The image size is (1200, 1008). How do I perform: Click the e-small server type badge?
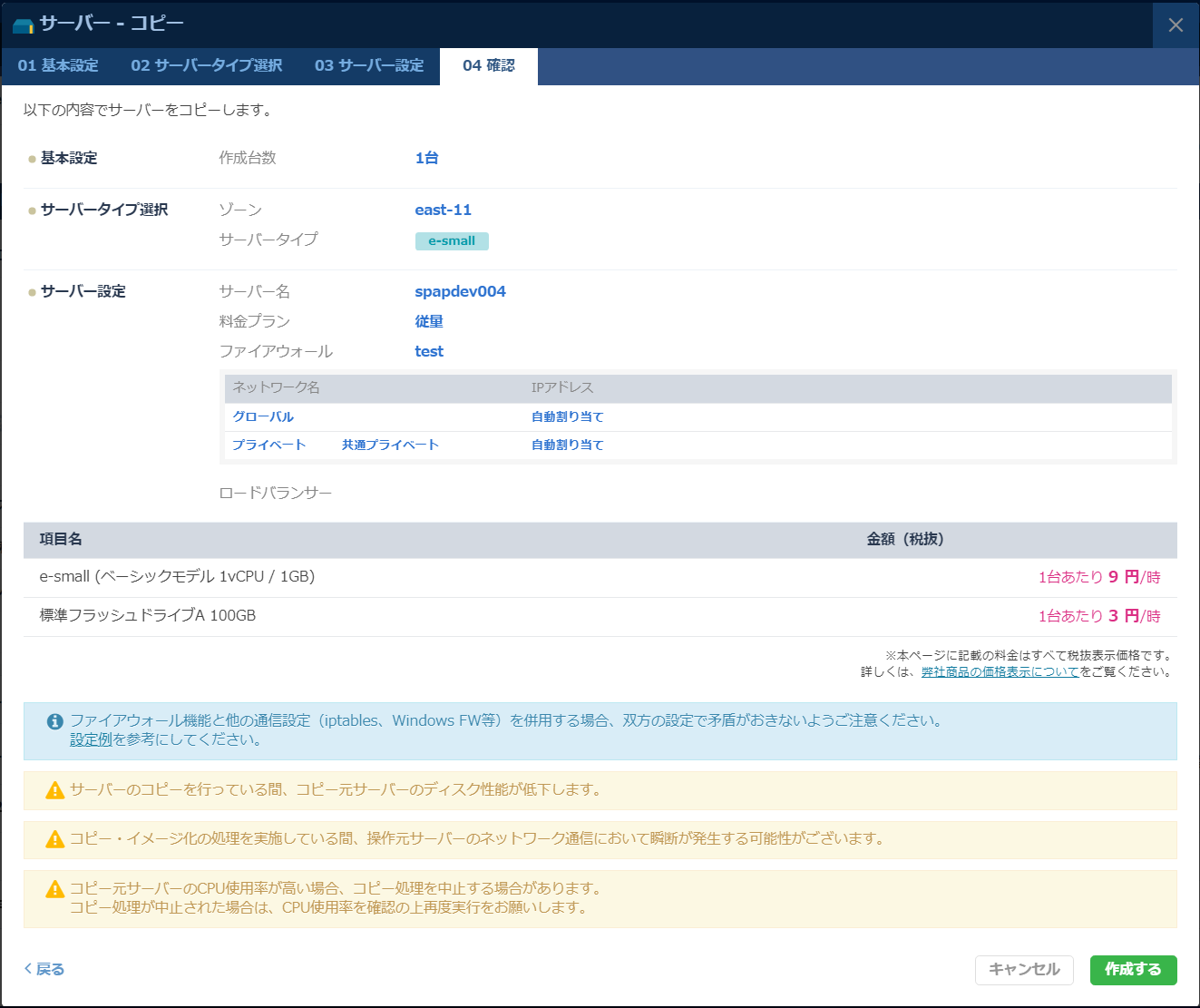[x=452, y=240]
